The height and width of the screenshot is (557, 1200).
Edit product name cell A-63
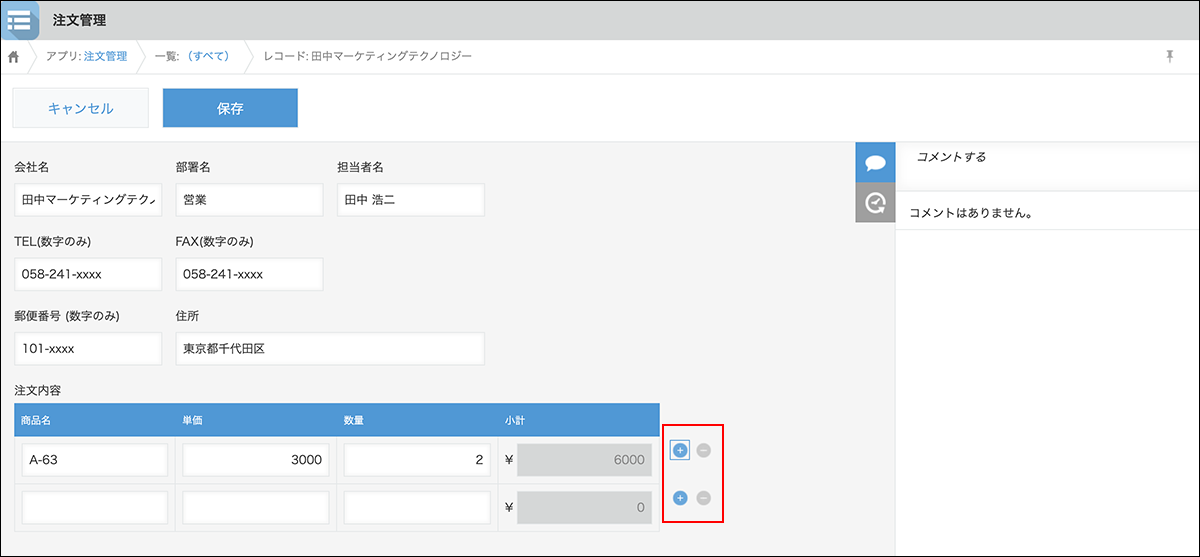point(95,460)
